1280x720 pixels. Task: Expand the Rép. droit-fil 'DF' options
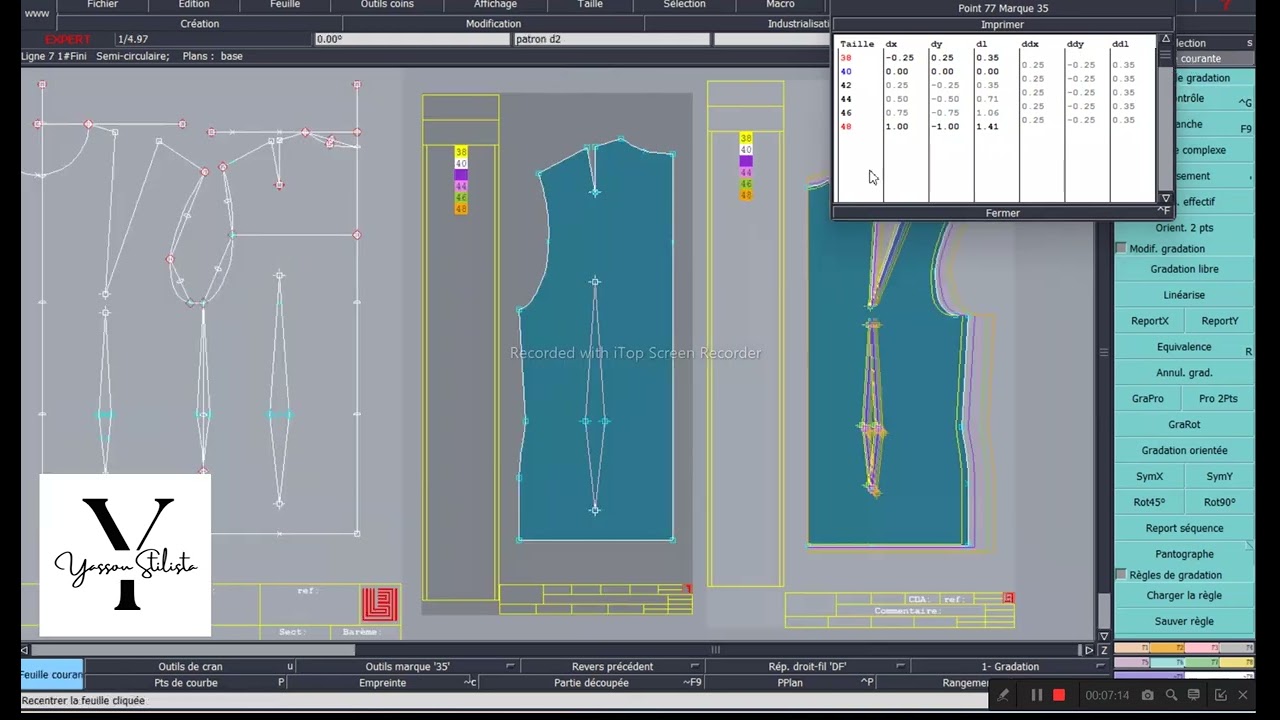(900, 667)
